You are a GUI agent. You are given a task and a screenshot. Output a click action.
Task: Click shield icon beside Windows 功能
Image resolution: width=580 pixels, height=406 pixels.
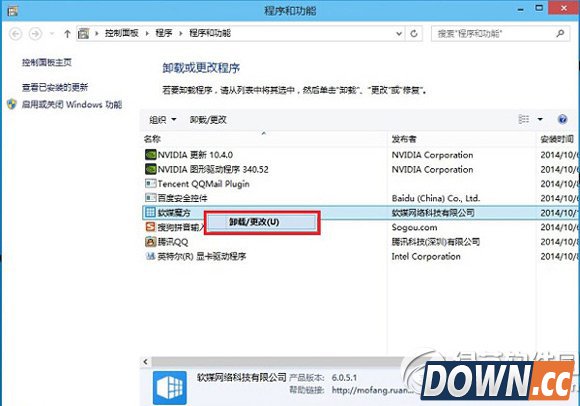click(12, 104)
